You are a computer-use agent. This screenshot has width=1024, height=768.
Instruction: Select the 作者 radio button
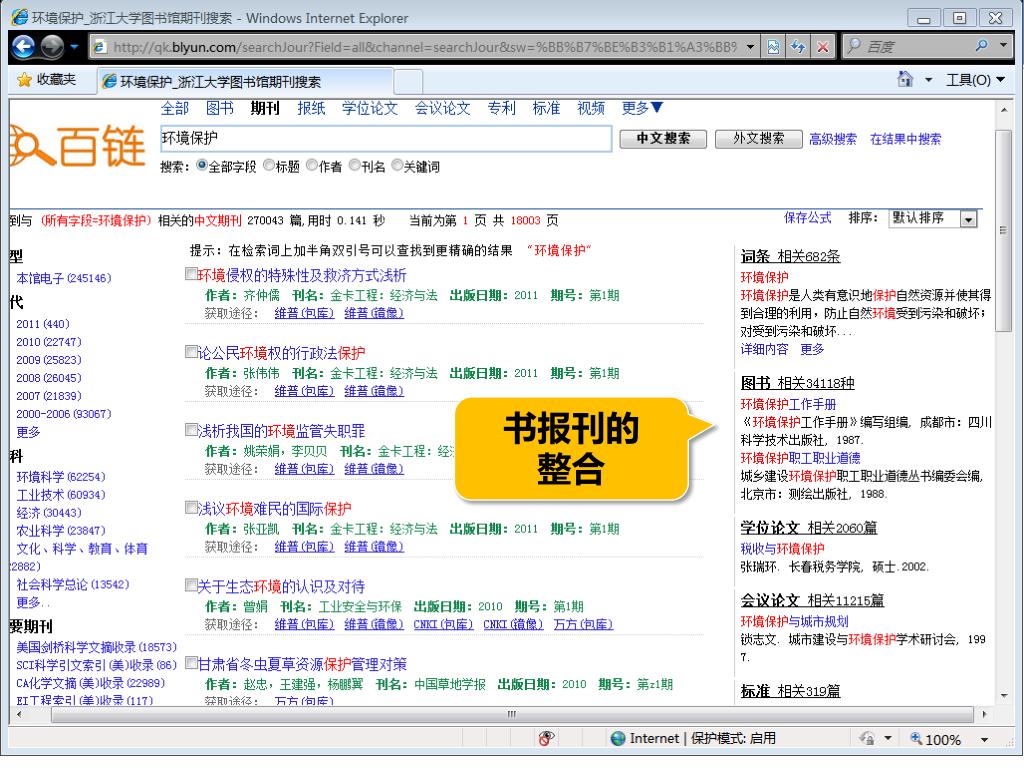click(x=312, y=166)
